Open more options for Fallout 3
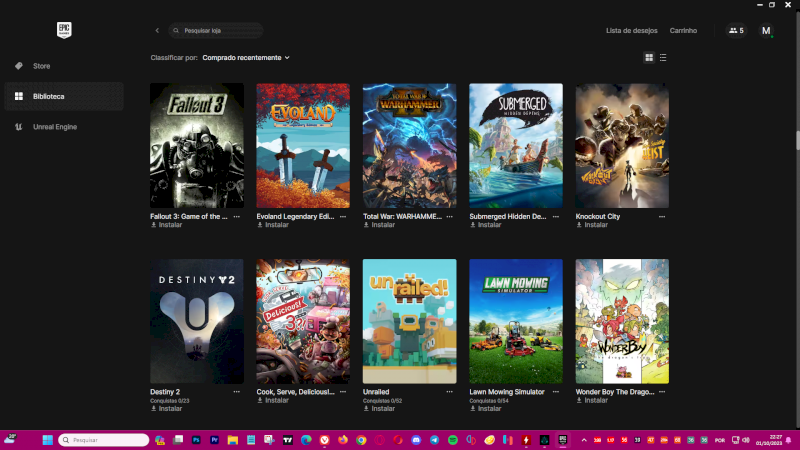The image size is (800, 450). (x=237, y=216)
